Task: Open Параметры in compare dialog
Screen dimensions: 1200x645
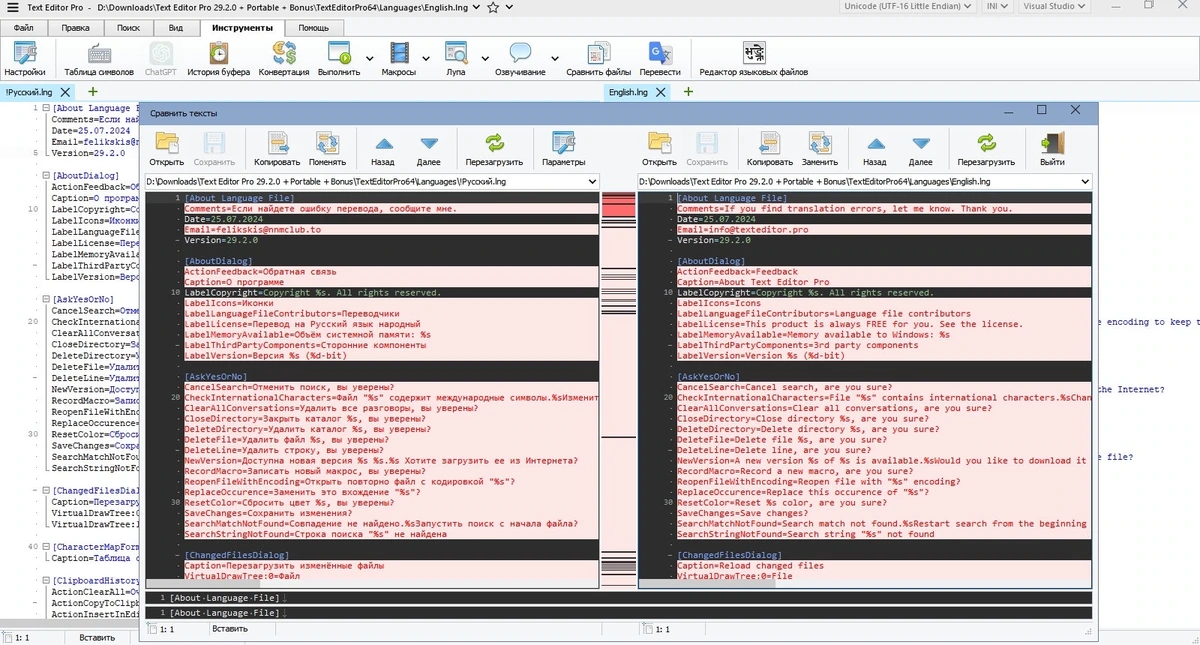Action: tap(564, 149)
